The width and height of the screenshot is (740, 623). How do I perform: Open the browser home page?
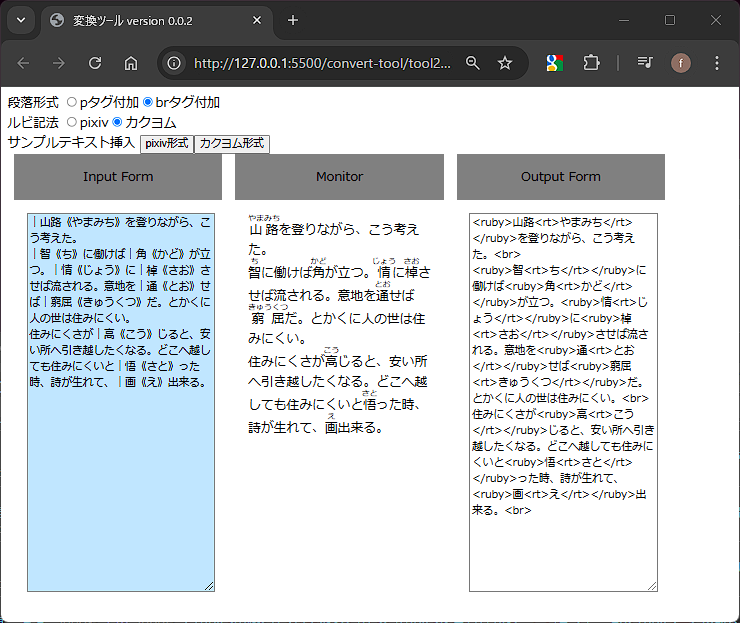point(131,63)
